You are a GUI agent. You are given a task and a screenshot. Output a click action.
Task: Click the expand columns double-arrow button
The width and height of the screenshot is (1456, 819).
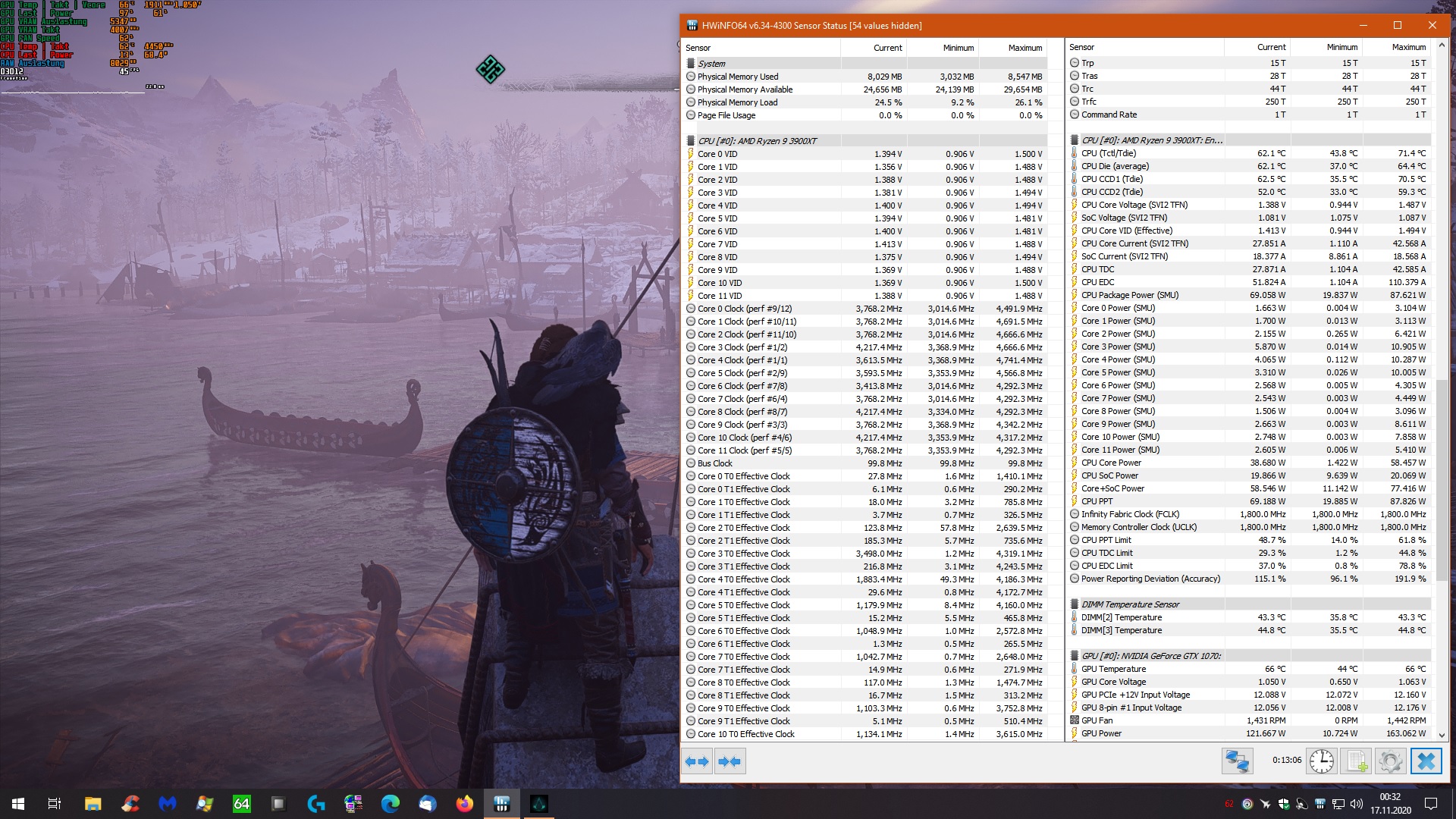click(x=696, y=761)
